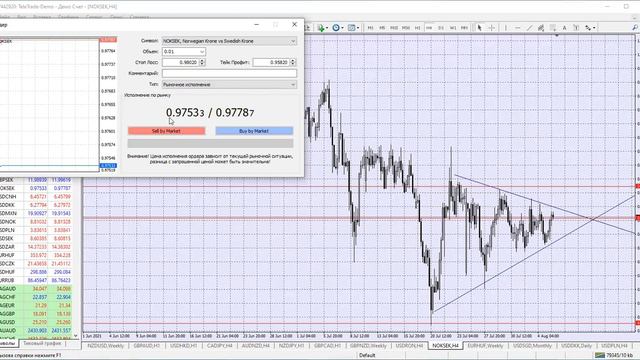This screenshot has width=640, height=360.
Task: Open the order Type dropdown
Action: (229, 84)
